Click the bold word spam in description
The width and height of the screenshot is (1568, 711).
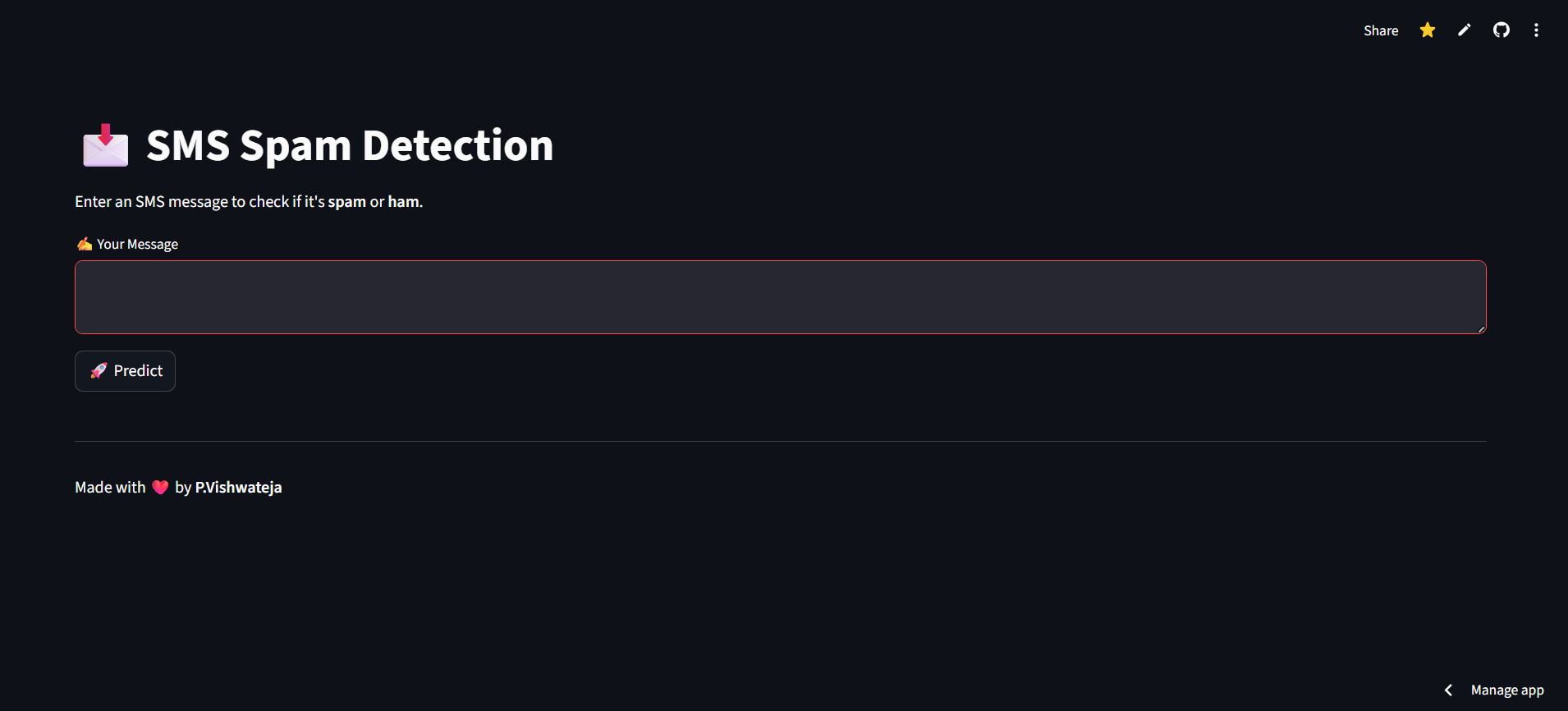point(346,202)
